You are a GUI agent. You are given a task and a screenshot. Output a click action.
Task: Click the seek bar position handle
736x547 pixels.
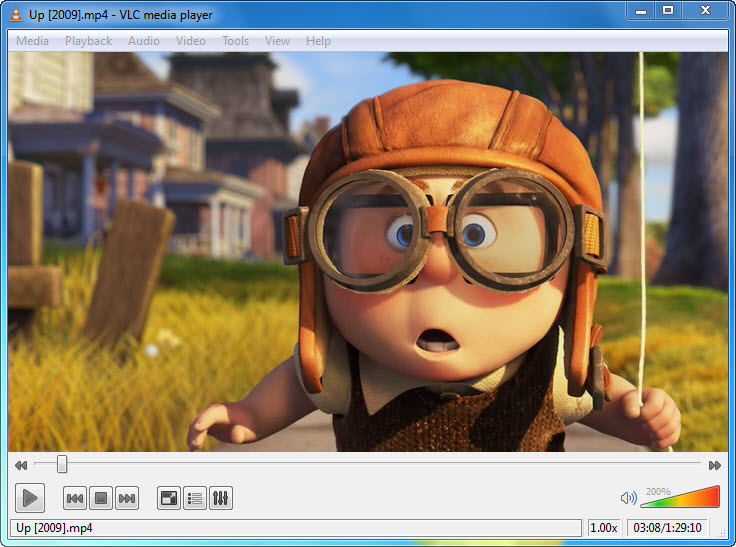[62, 464]
